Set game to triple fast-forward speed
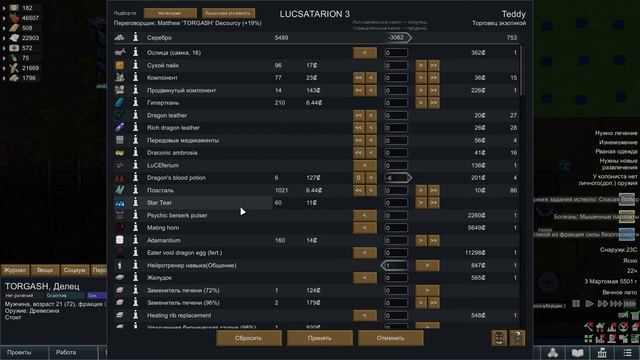Viewport: 640px width, 360px height. [x=616, y=304]
